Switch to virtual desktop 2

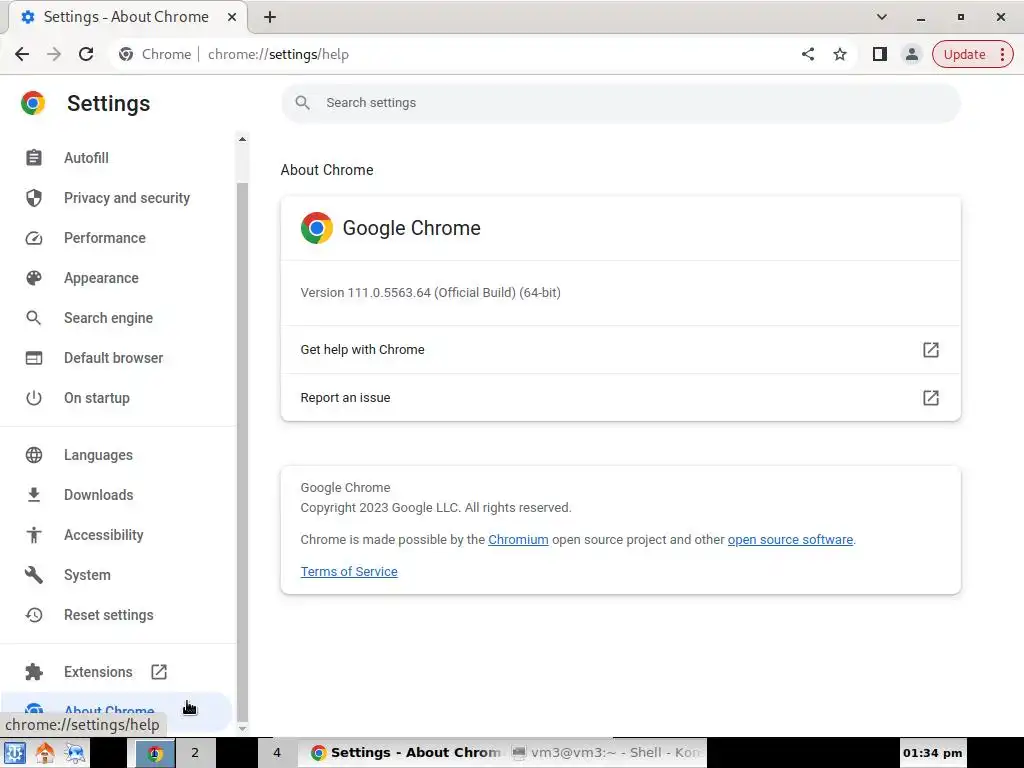point(195,752)
